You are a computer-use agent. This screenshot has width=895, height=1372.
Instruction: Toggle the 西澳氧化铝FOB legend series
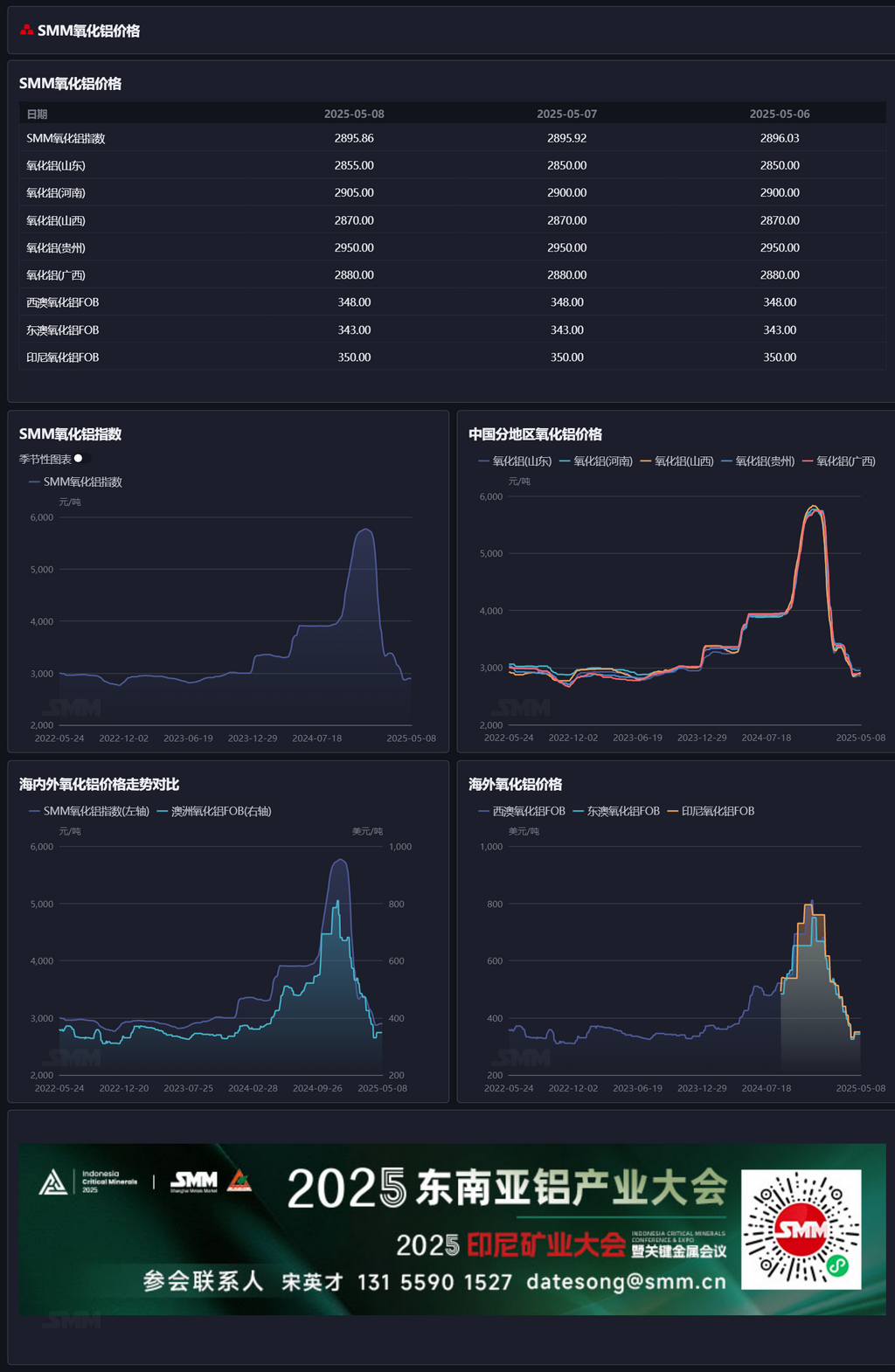[x=522, y=812]
